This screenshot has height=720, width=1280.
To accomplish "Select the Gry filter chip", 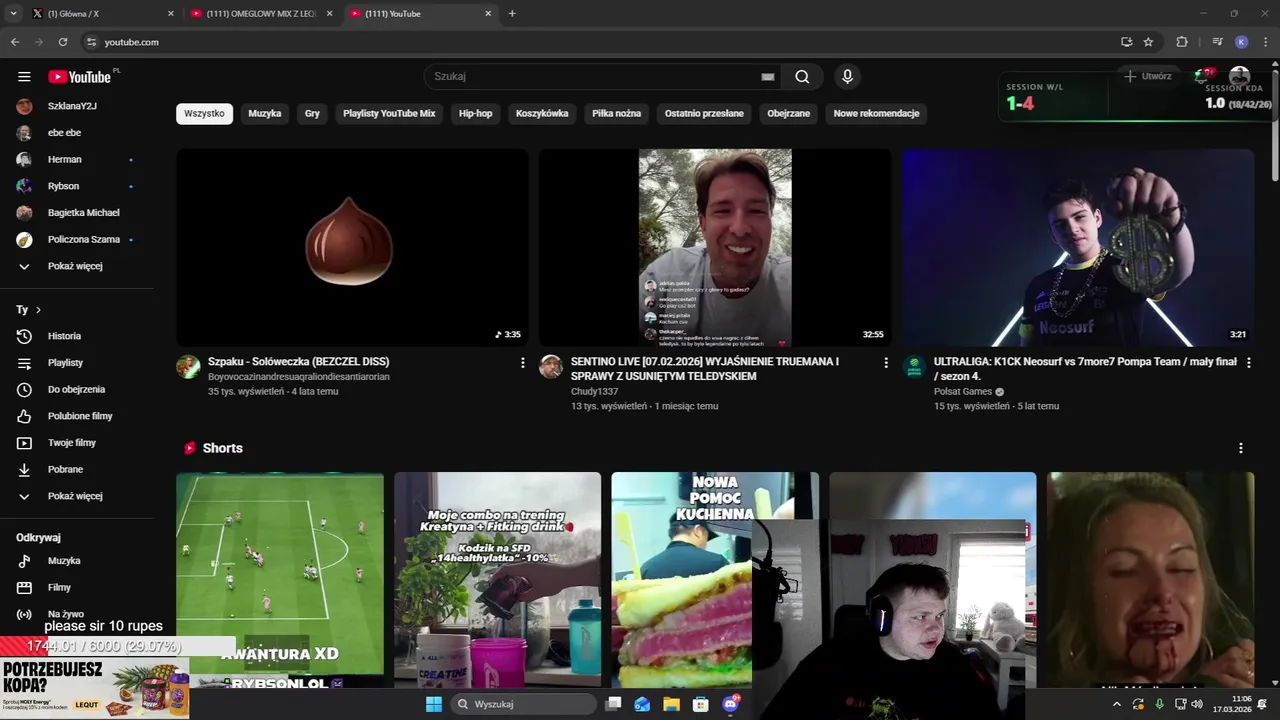I will coord(312,114).
